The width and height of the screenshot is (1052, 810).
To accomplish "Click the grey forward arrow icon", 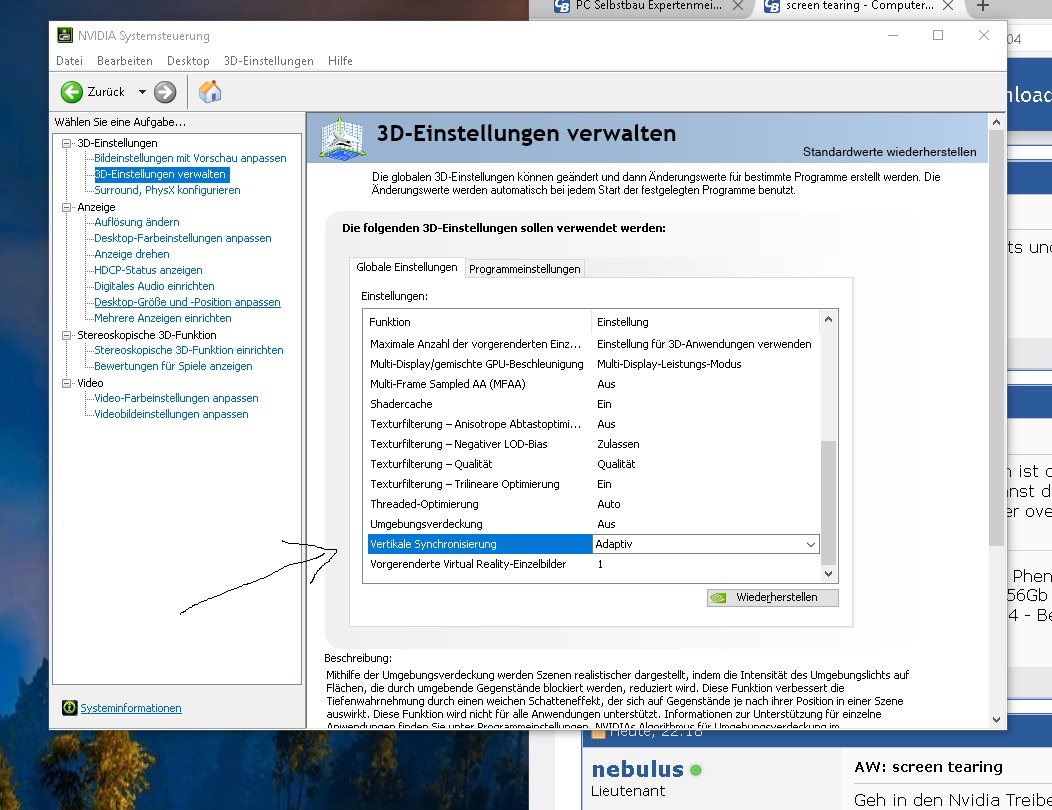I will click(x=165, y=92).
